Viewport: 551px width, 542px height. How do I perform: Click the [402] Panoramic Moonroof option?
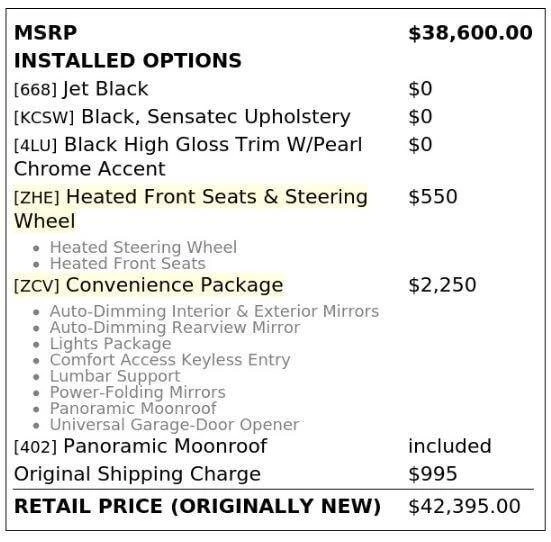pos(141,446)
